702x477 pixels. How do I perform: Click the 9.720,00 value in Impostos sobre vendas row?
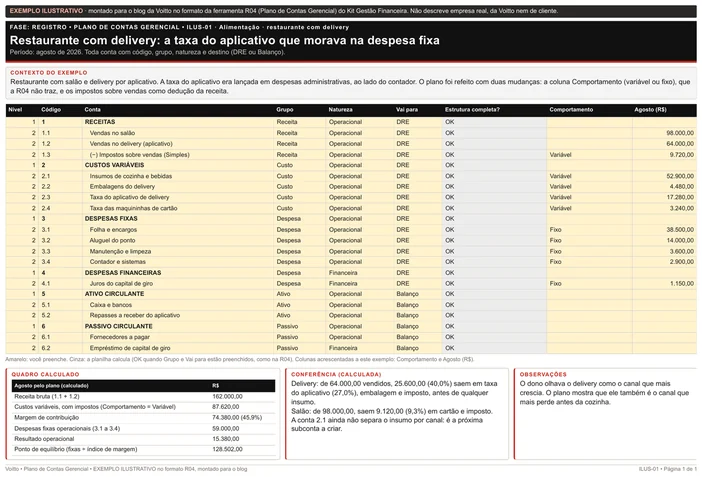[682, 155]
